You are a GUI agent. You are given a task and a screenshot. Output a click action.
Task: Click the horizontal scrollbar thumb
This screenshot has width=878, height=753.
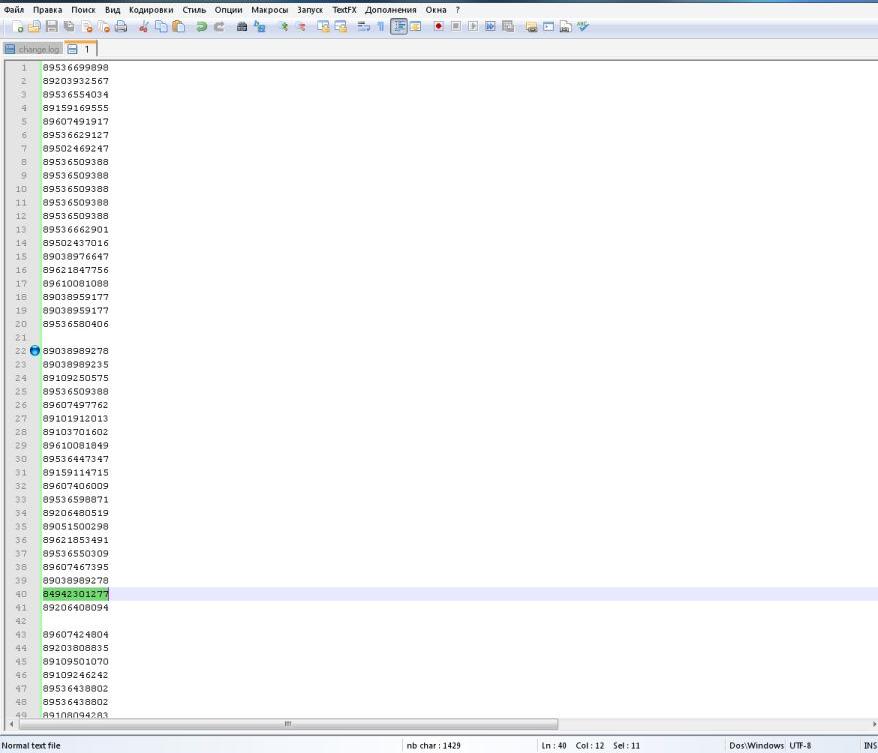point(288,724)
